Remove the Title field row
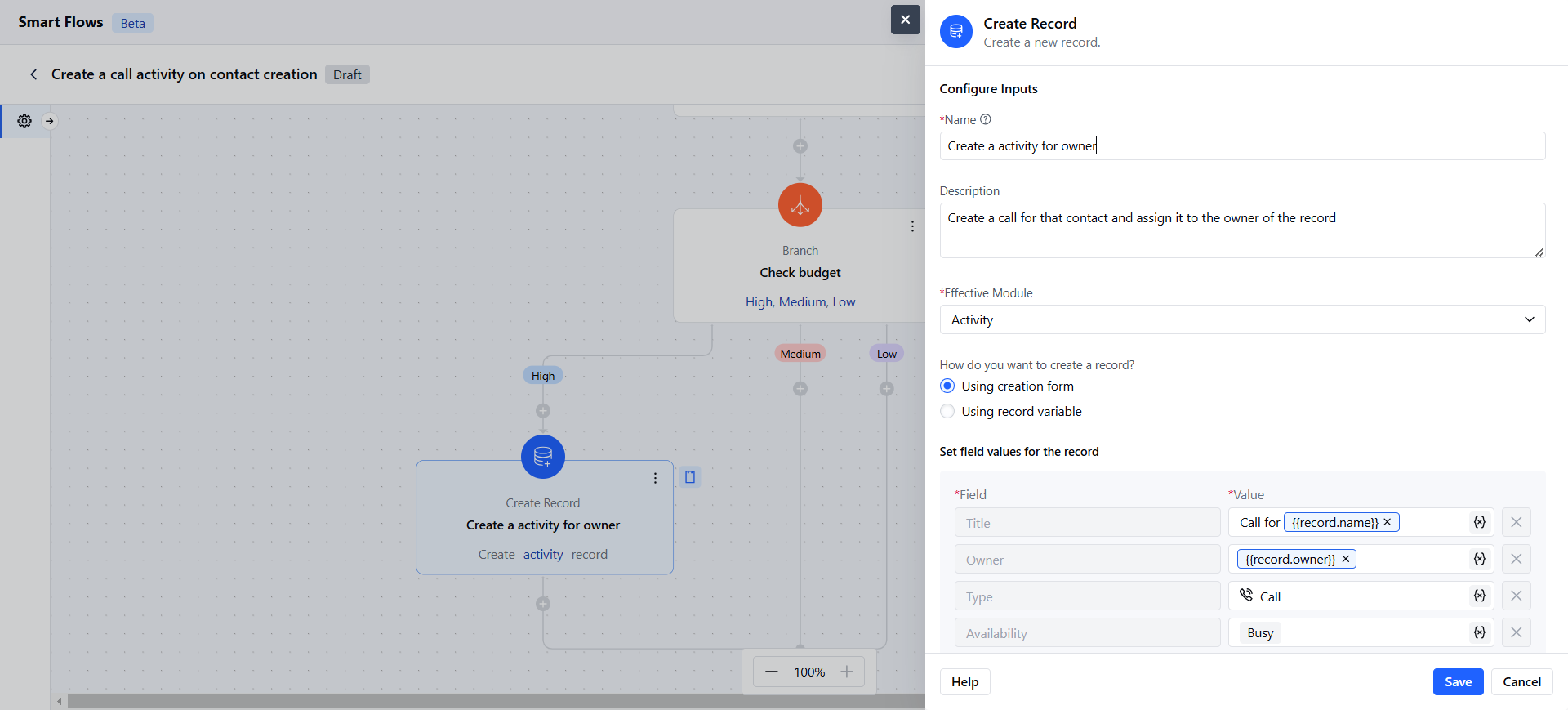The image size is (1568, 710). click(1517, 522)
